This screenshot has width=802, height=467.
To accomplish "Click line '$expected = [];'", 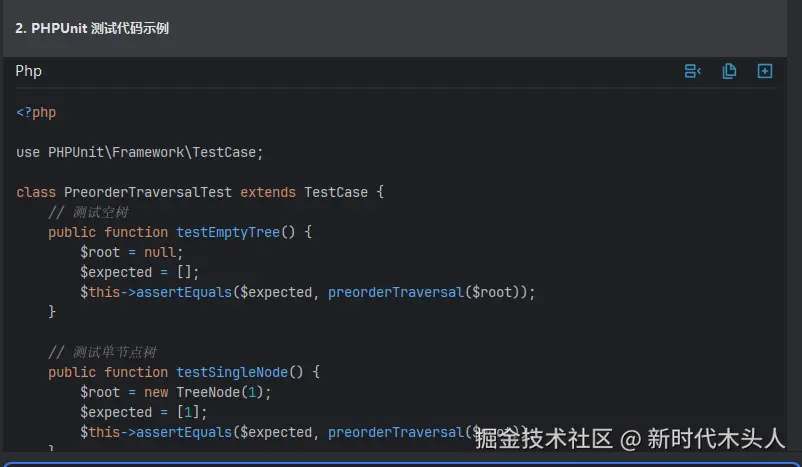I will pos(139,272).
